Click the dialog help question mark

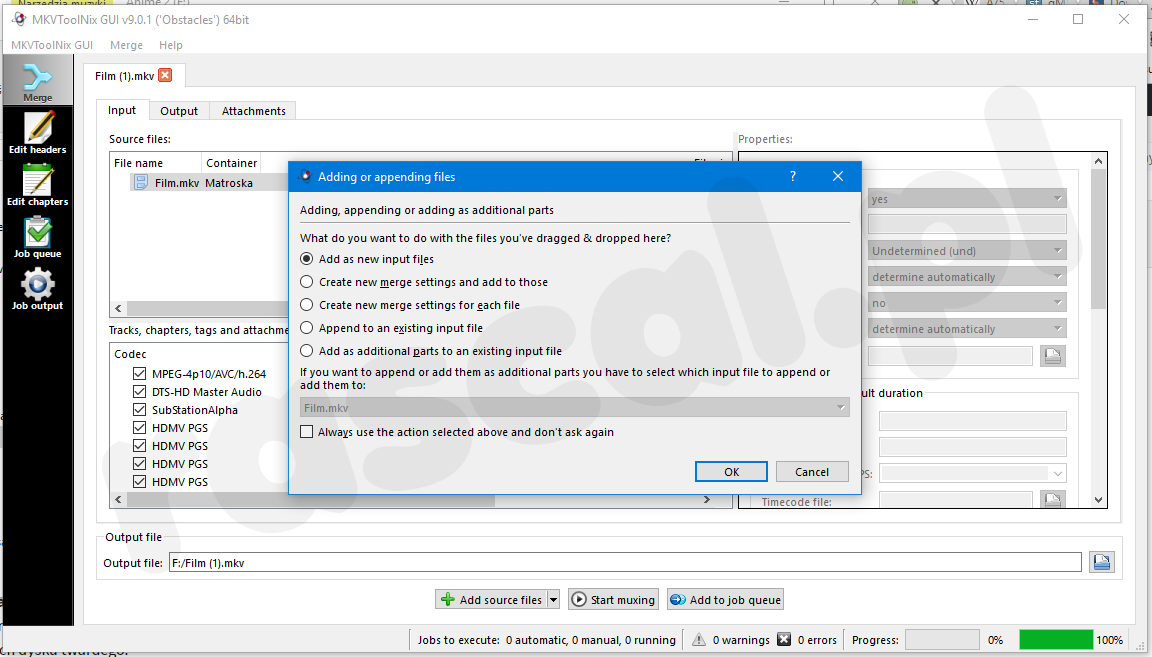(x=793, y=177)
